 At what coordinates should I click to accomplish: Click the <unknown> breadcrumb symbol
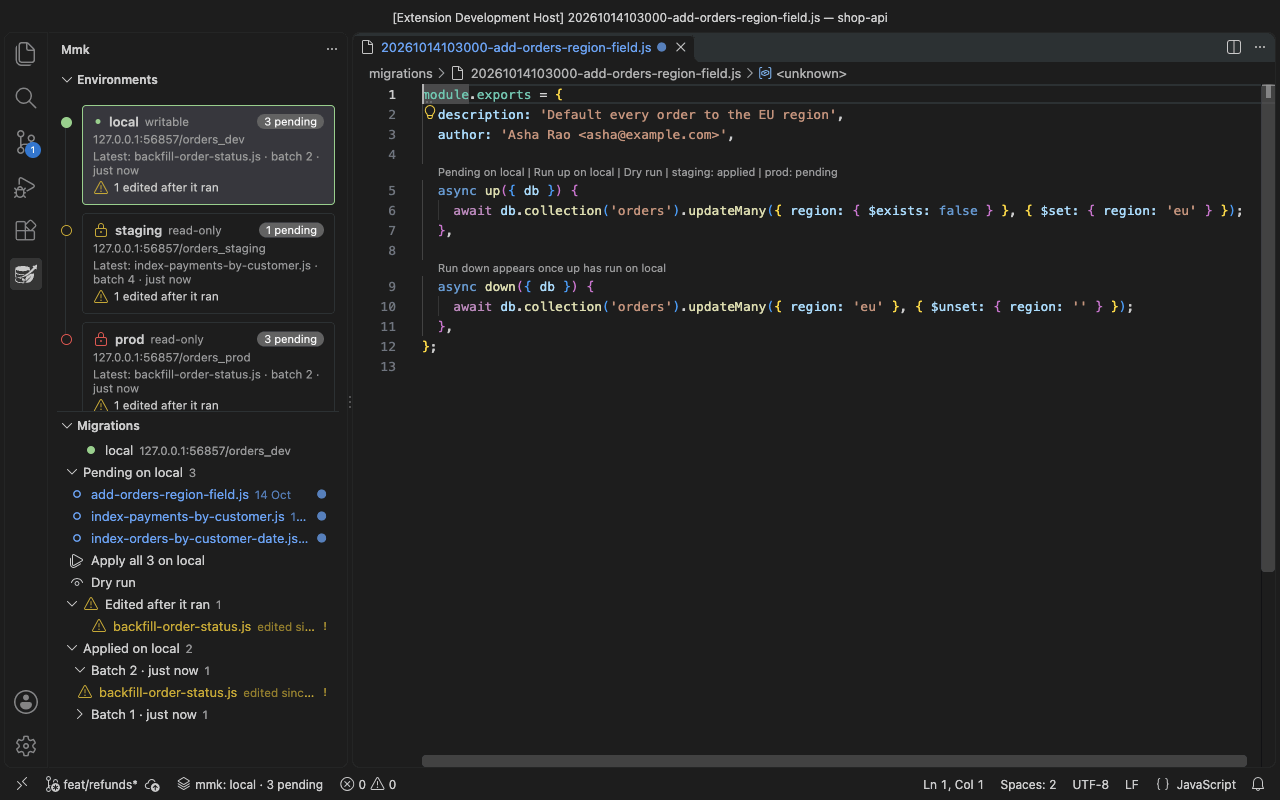(x=802, y=73)
